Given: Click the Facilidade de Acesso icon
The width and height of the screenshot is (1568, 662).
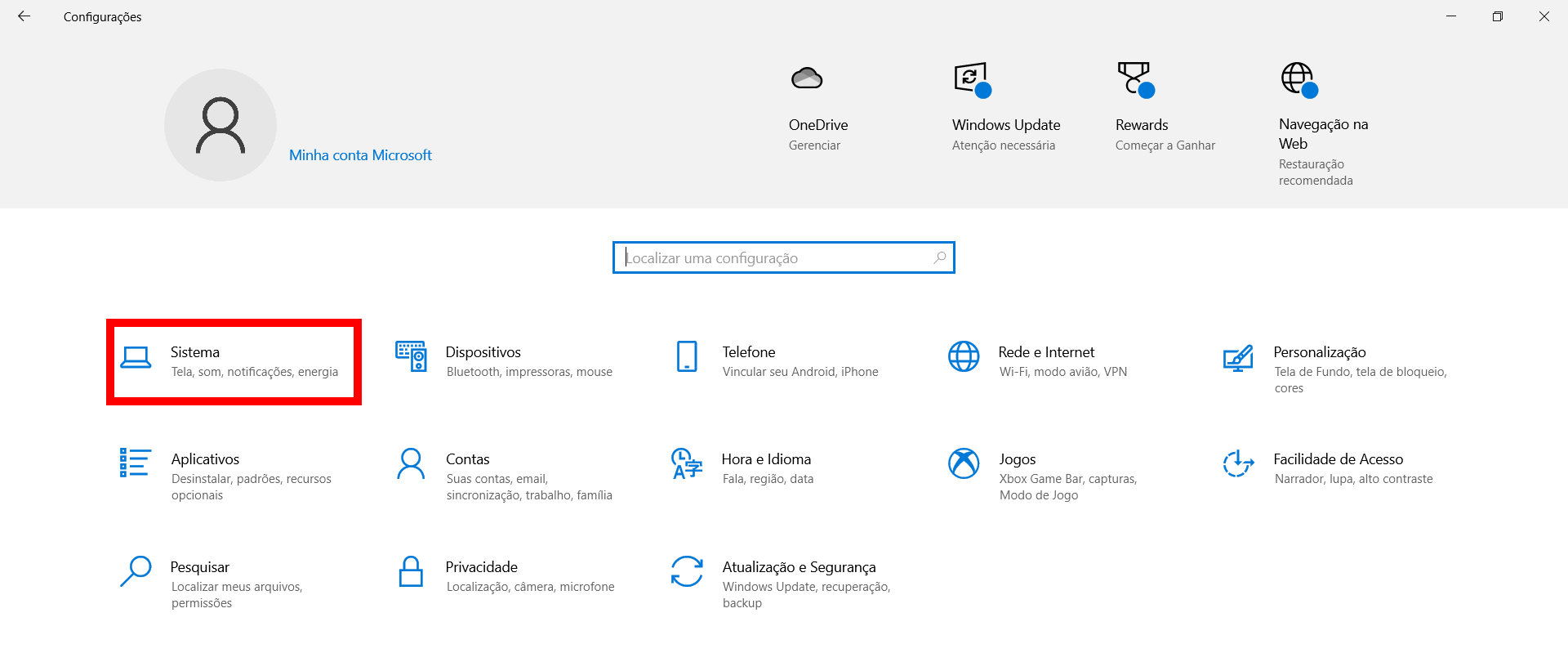Looking at the screenshot, I should coord(1238,463).
